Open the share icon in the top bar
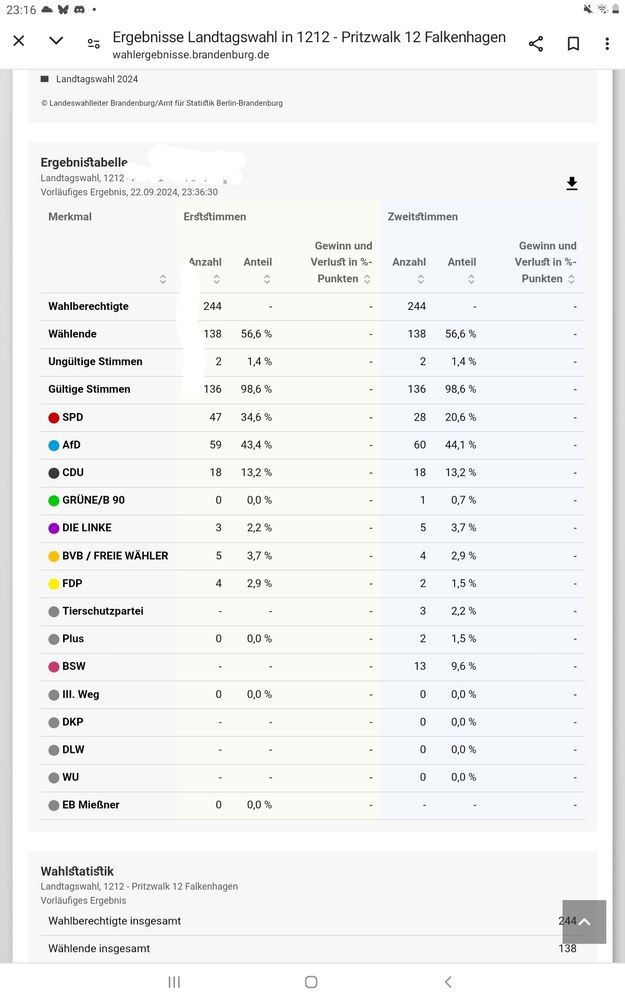Viewport: 625px width, 1000px height. (536, 44)
